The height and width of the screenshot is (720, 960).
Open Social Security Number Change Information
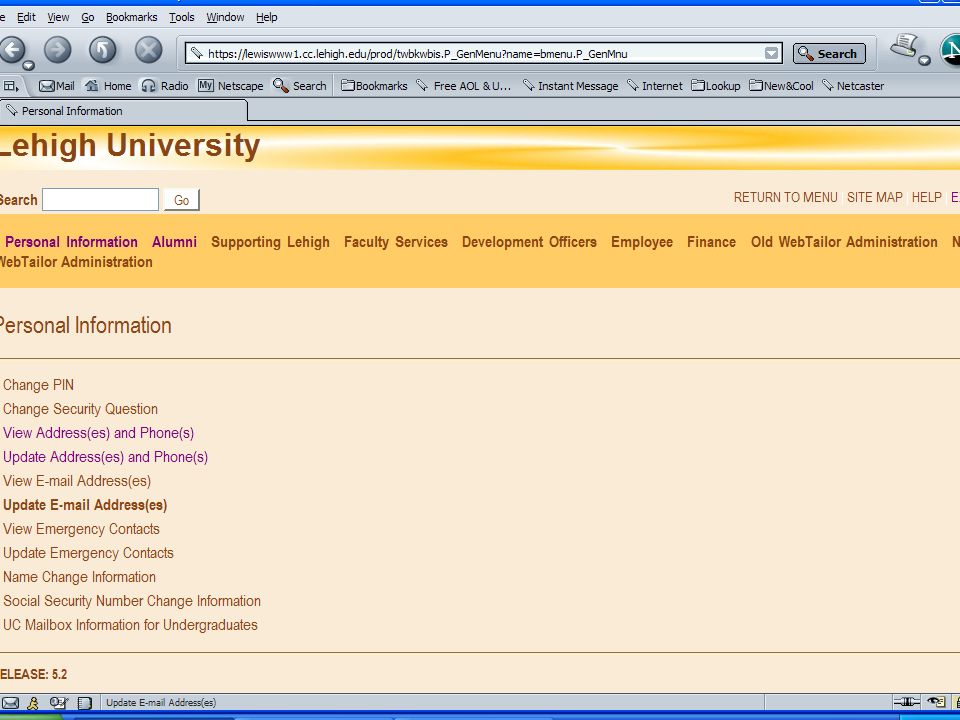click(x=132, y=601)
